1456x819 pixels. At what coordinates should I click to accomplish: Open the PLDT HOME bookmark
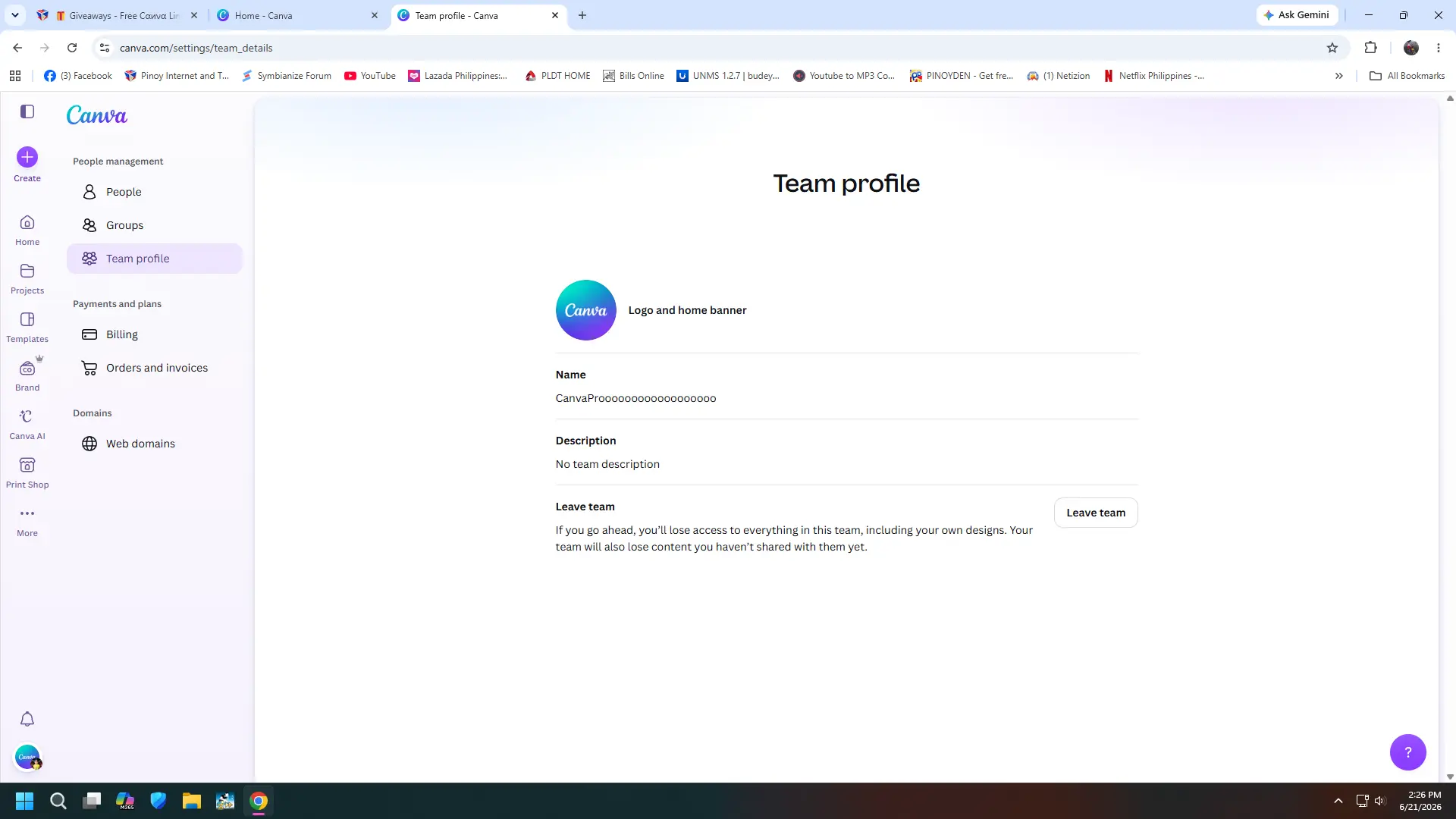pyautogui.click(x=557, y=76)
